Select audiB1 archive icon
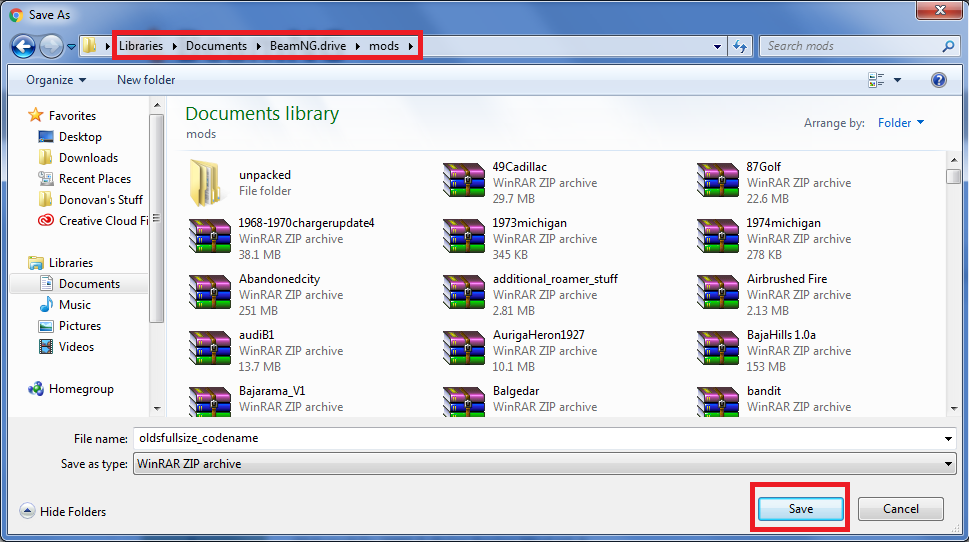Screen dimensions: 969x542 210,348
